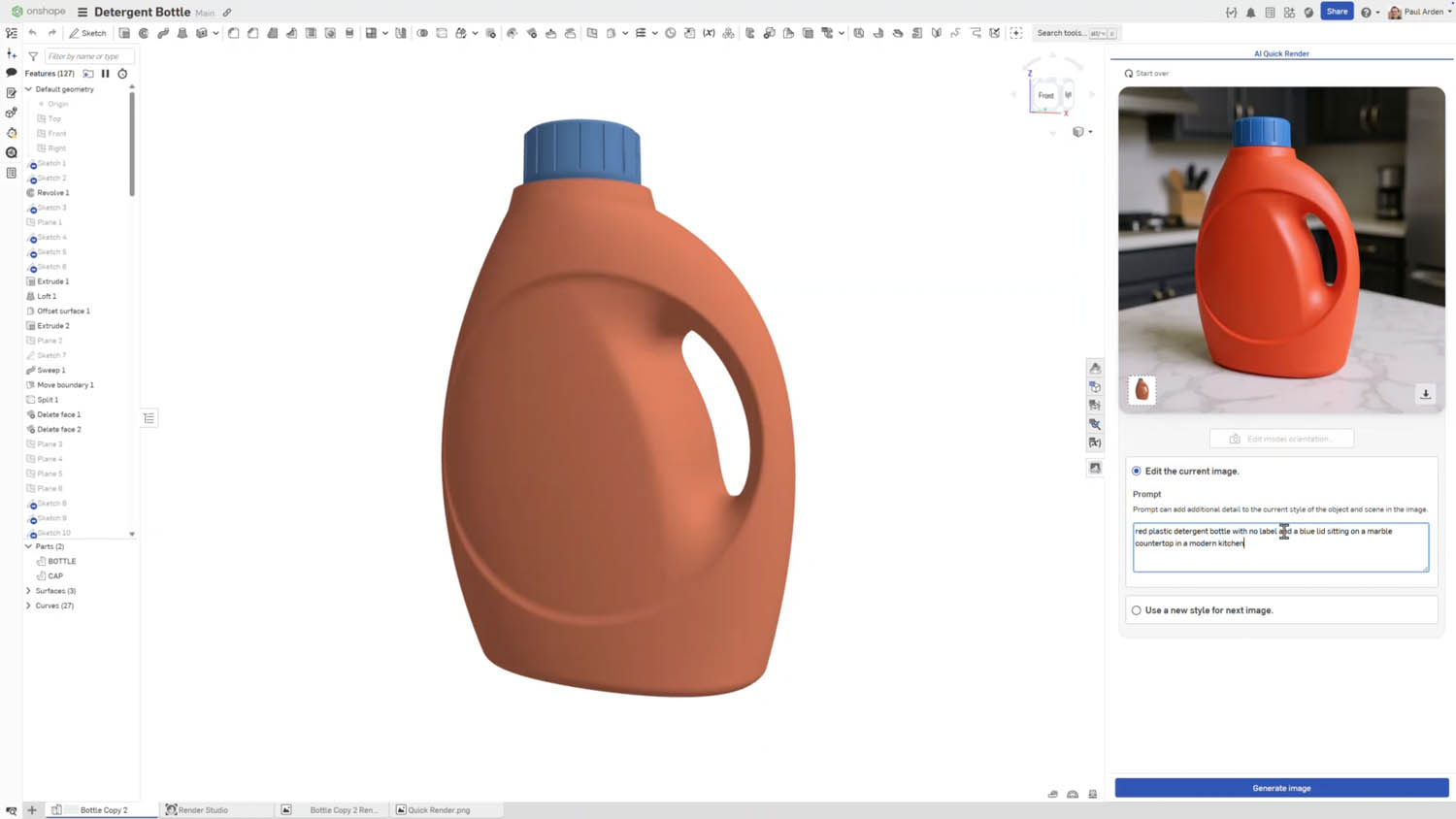Screen dimensions: 1456x819
Task: Select 'Use a new style for next image'
Action: tap(1137, 610)
